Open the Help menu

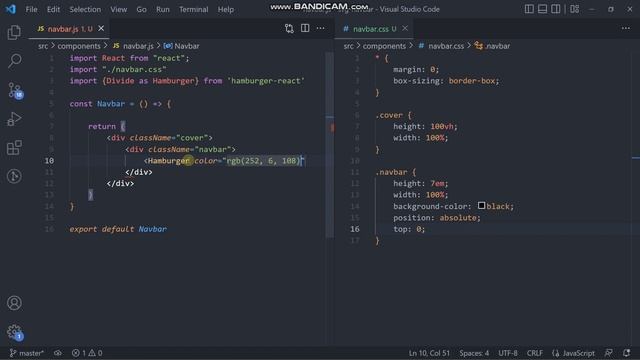click(x=226, y=9)
